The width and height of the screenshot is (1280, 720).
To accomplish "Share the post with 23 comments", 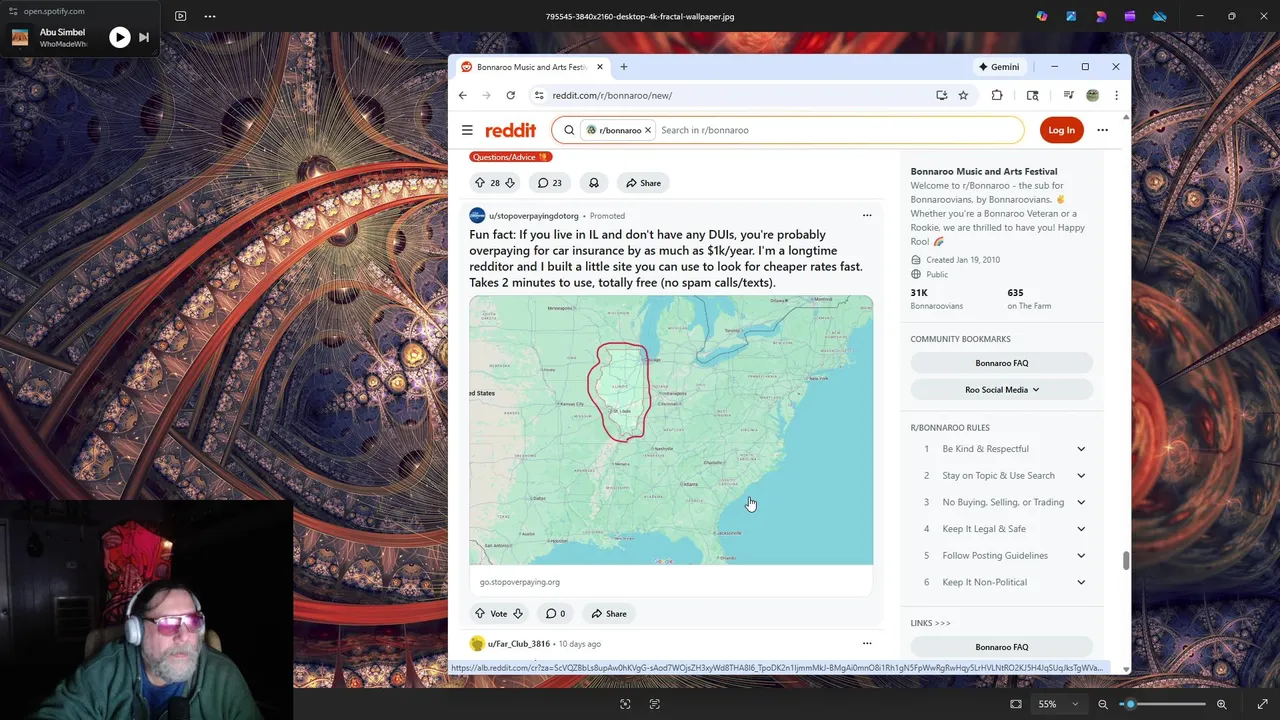I will (x=643, y=183).
